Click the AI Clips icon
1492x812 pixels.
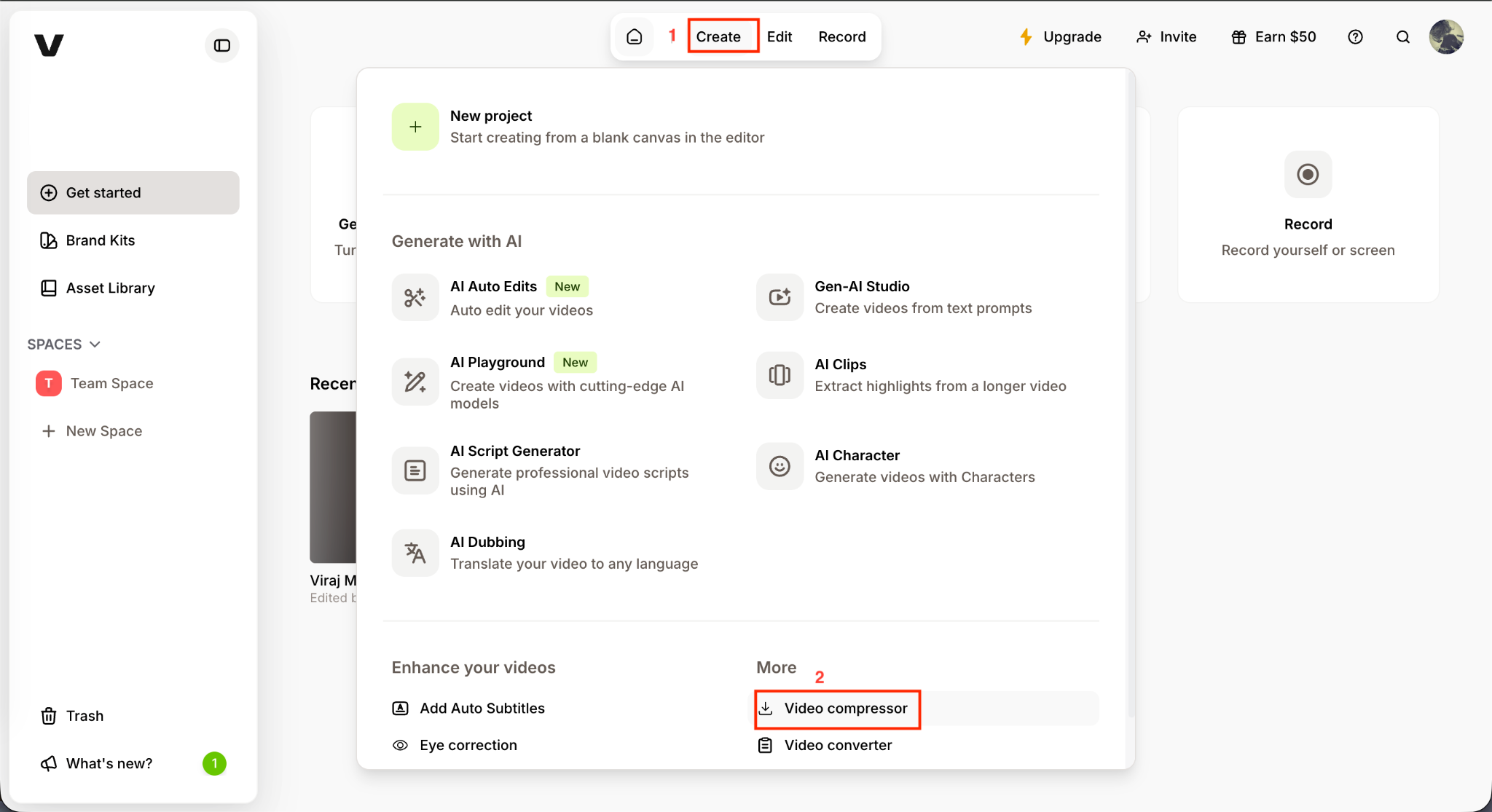(780, 375)
